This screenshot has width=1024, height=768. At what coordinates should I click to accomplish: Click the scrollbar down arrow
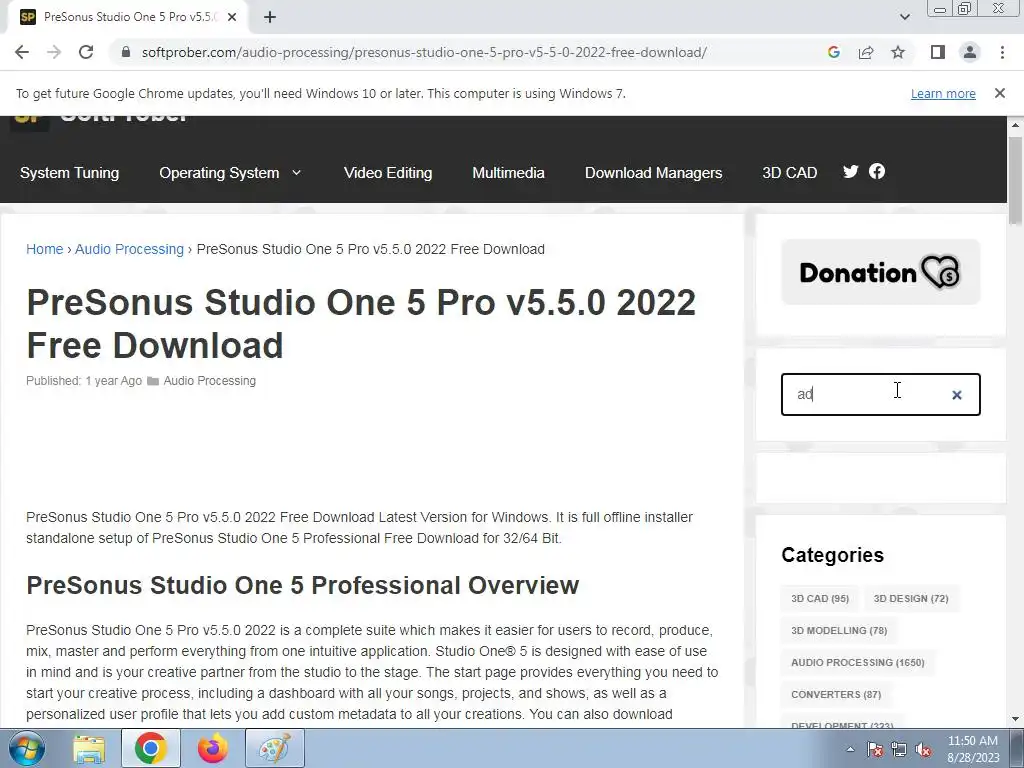pos(1015,719)
